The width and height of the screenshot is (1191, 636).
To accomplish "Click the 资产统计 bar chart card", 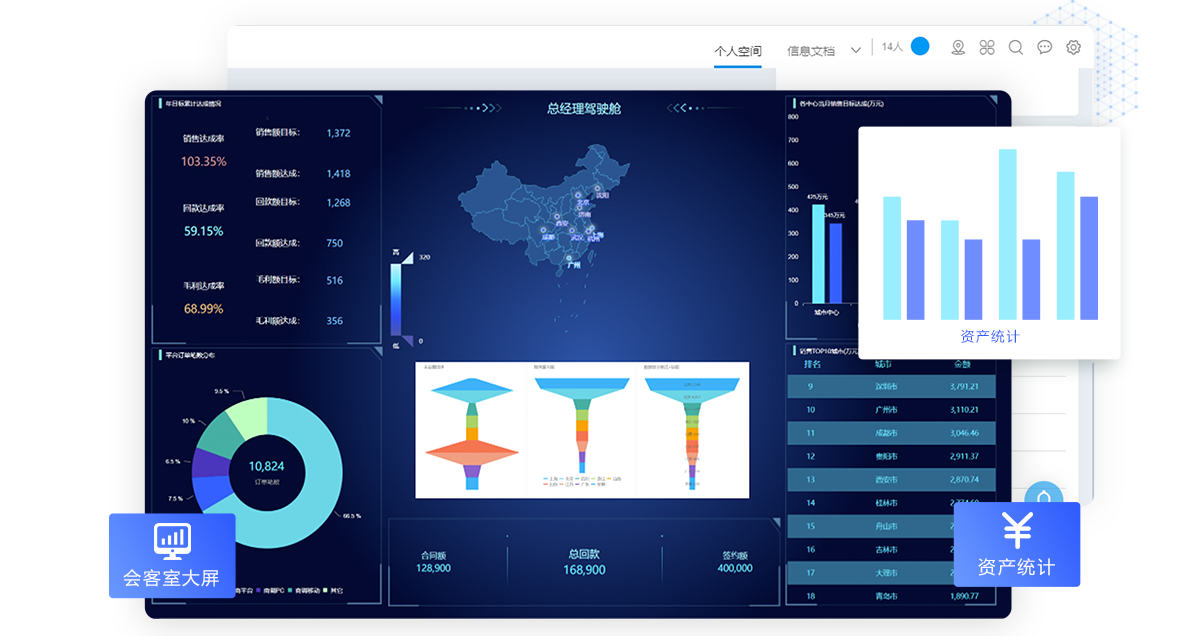I will coord(989,242).
